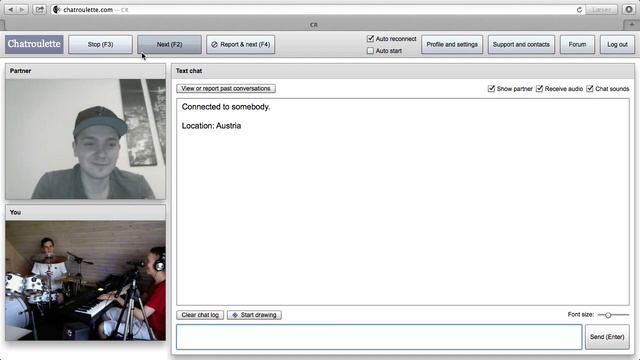Click the downloads icon in the browser toolbar
Image resolution: width=640 pixels, height=360 pixels.
[629, 9]
